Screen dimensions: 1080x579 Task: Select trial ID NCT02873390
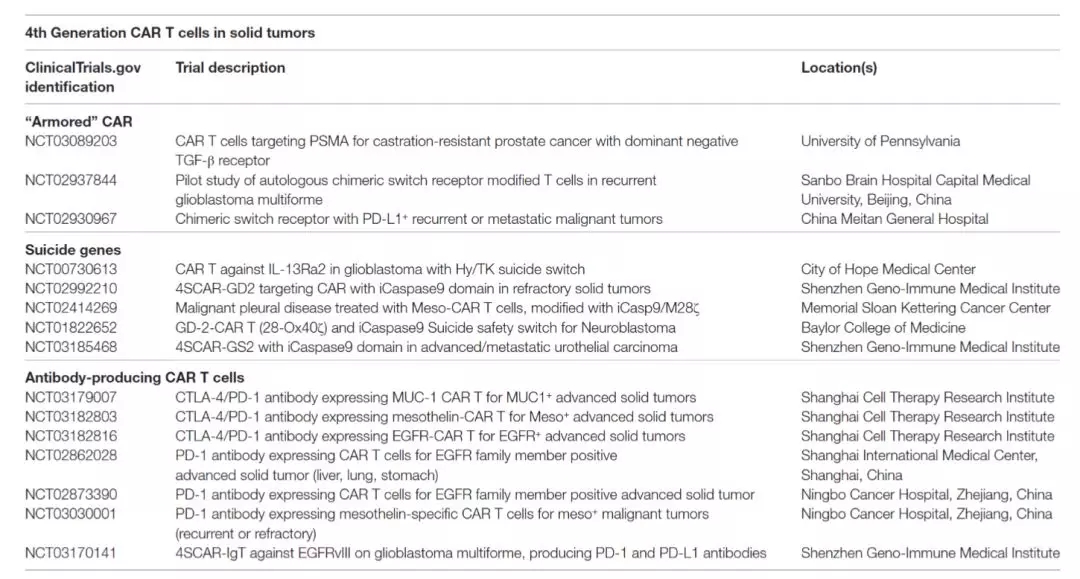coord(71,495)
